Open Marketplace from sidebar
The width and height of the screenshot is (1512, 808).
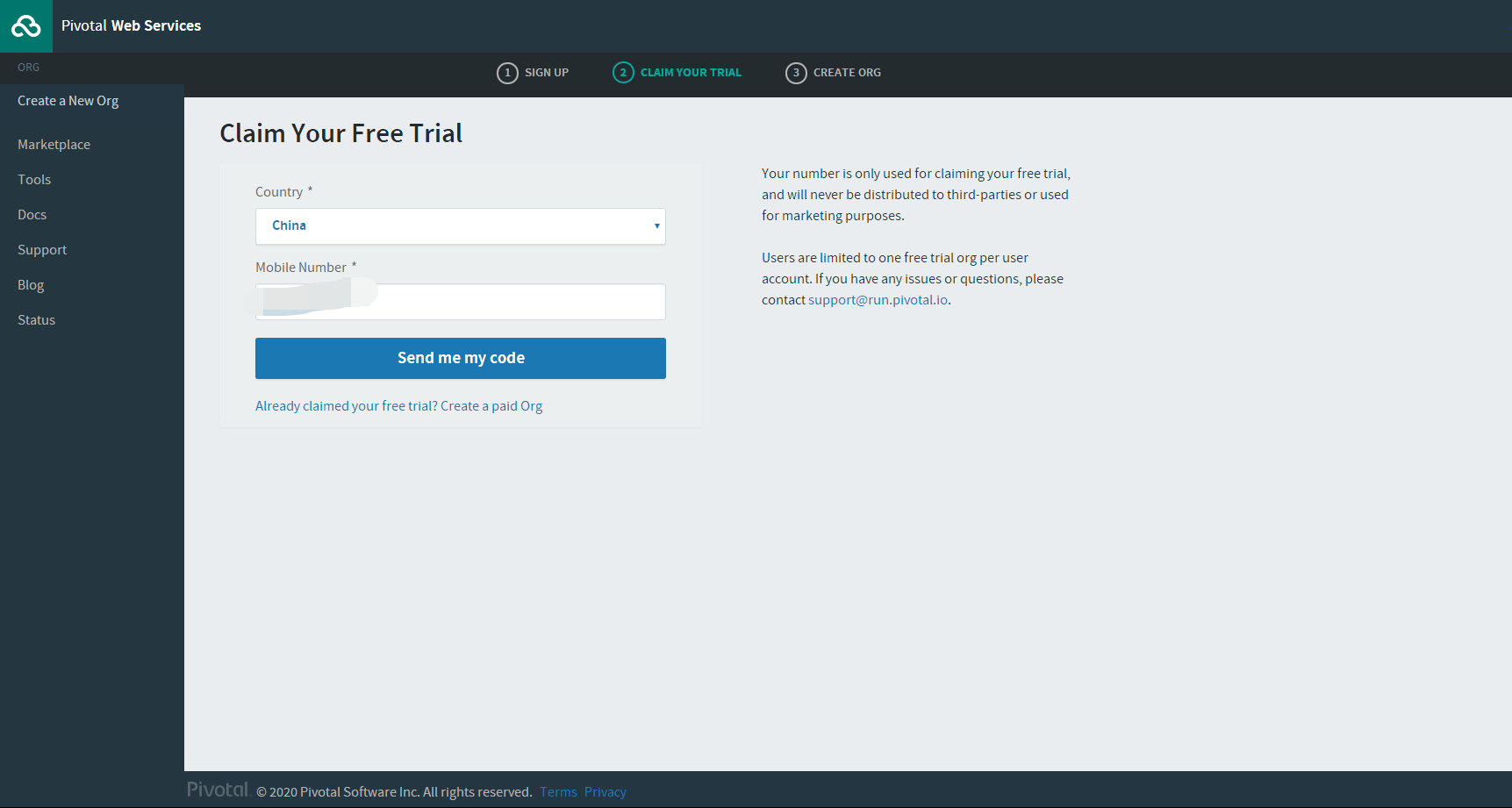click(x=54, y=145)
